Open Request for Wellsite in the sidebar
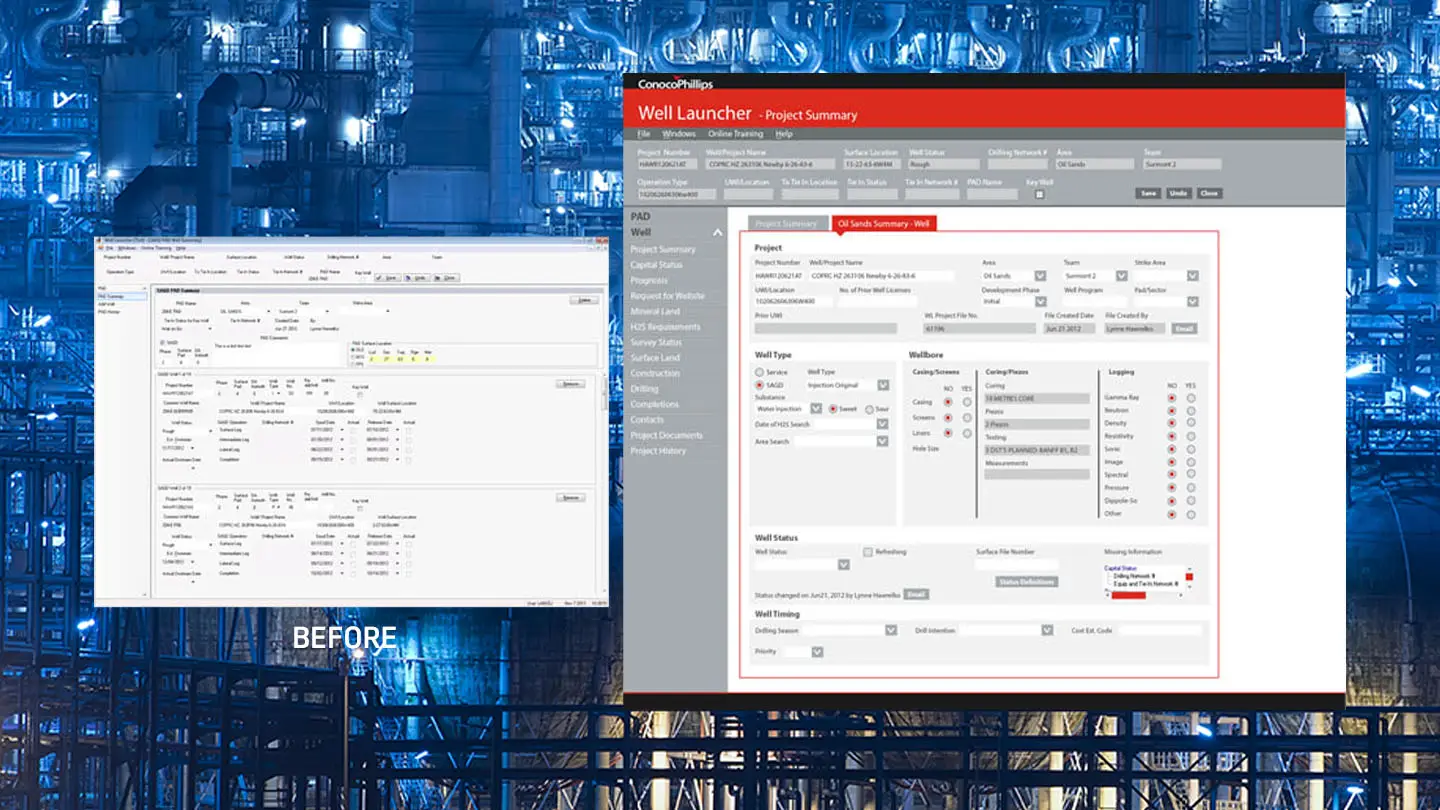This screenshot has width=1440, height=810. (667, 296)
